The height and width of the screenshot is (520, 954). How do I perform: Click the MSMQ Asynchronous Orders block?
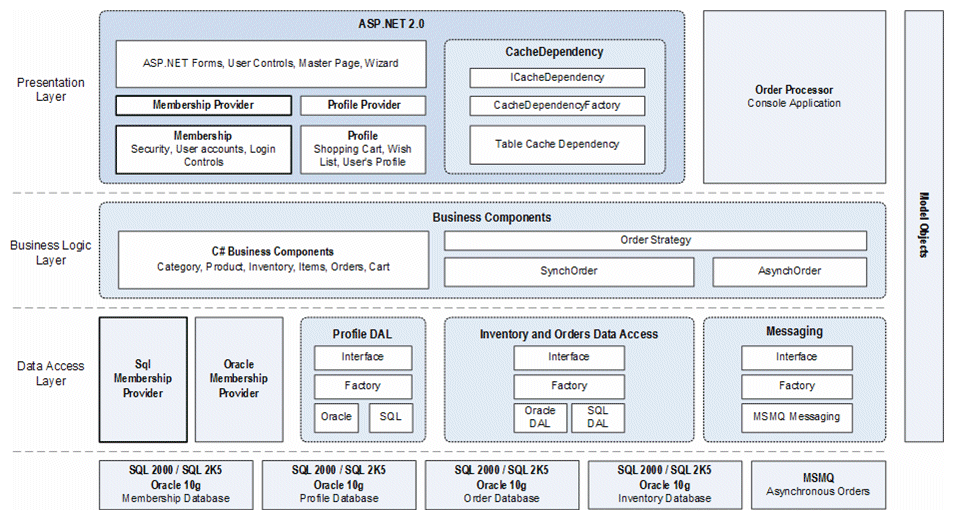[x=818, y=485]
